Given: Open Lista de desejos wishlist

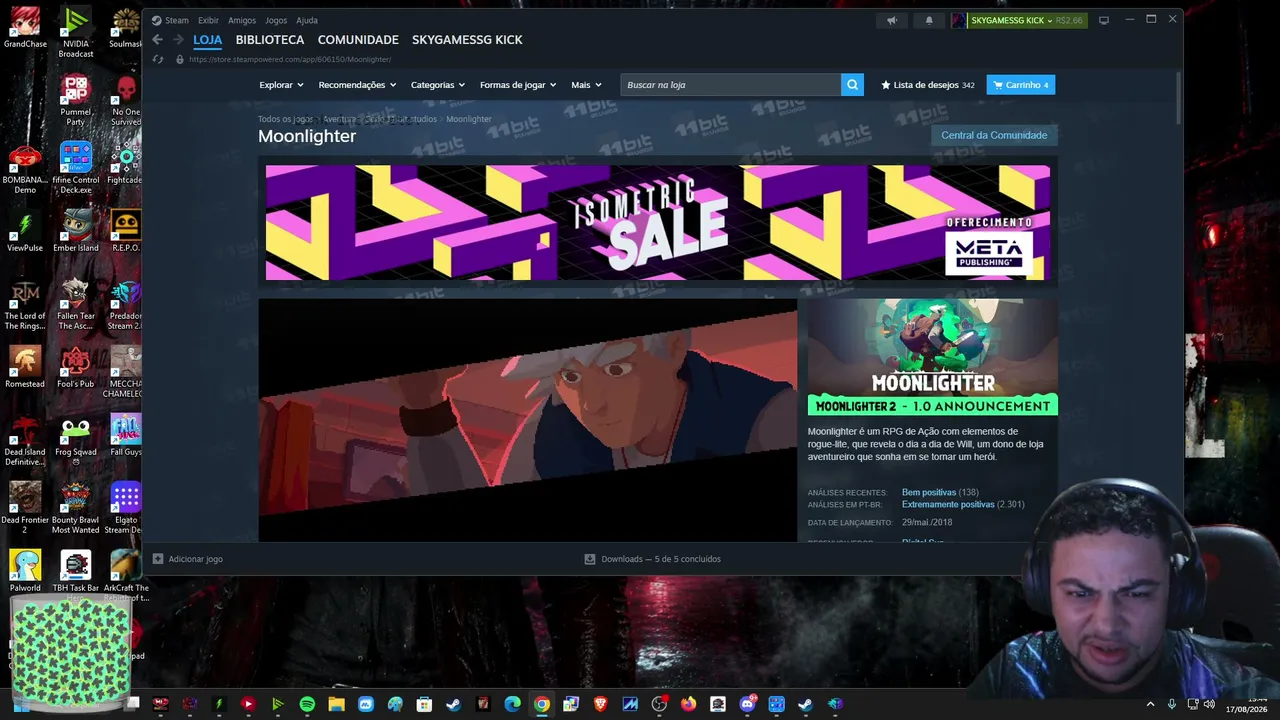Looking at the screenshot, I should 927,85.
